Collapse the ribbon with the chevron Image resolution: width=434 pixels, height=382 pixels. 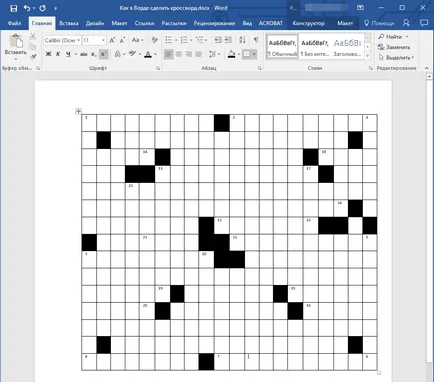pyautogui.click(x=427, y=68)
